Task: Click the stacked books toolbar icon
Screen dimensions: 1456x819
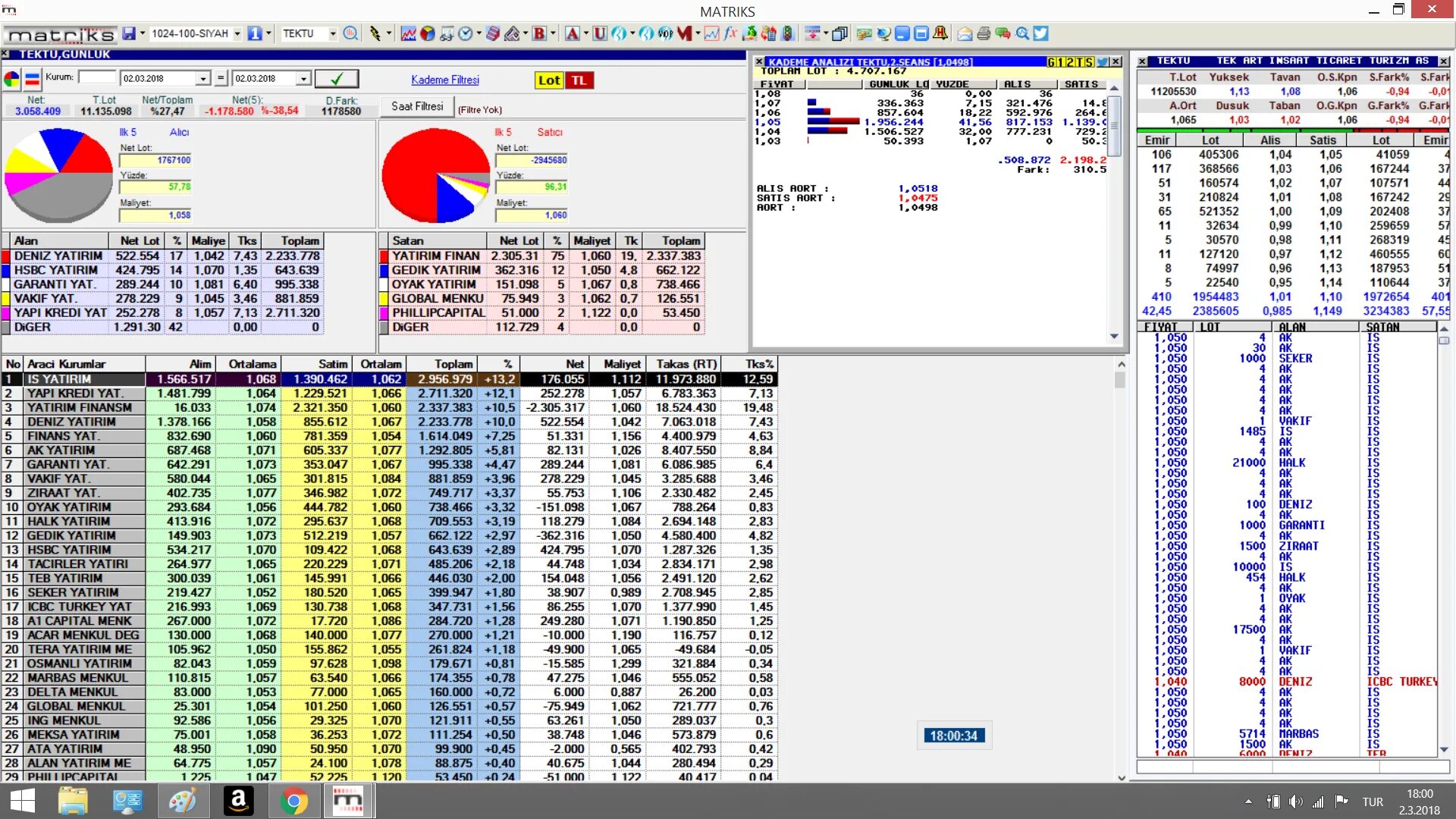Action: tap(493, 33)
